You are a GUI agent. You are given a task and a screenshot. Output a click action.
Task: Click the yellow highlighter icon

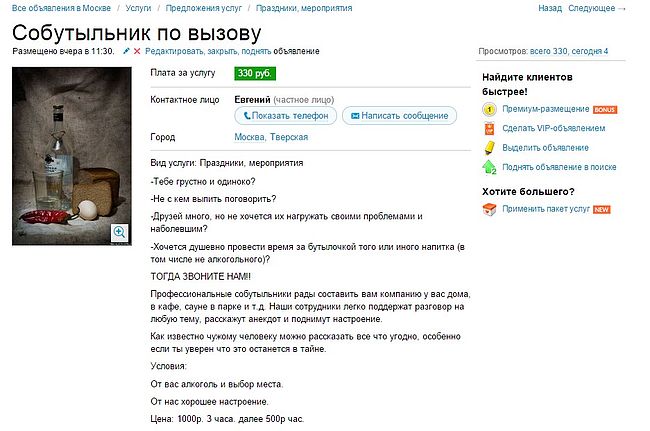489,147
